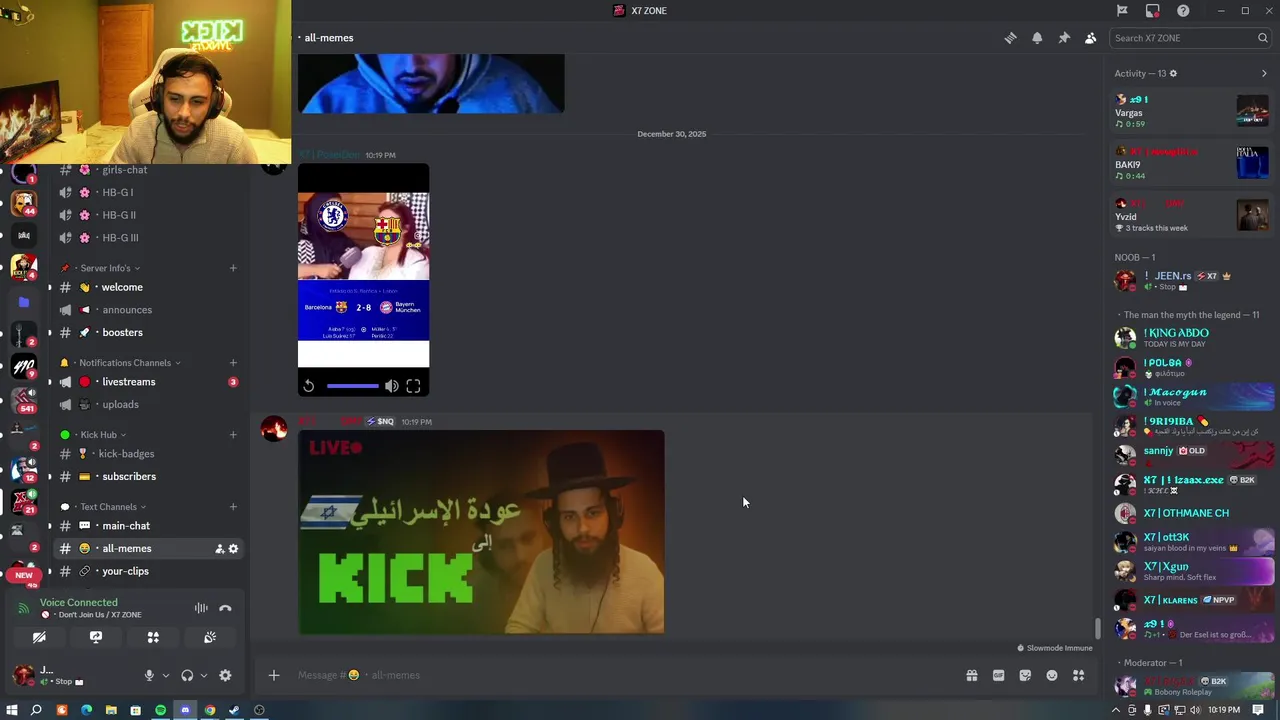Send a gift from message bar
Image resolution: width=1280 pixels, height=720 pixels.
[971, 676]
